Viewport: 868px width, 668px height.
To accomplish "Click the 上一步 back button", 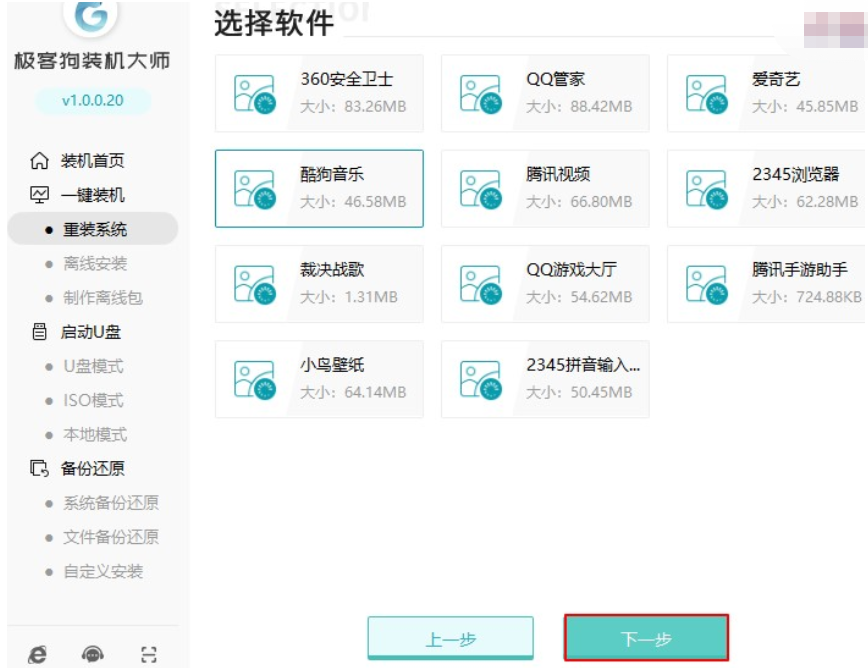I will pyautogui.click(x=450, y=638).
